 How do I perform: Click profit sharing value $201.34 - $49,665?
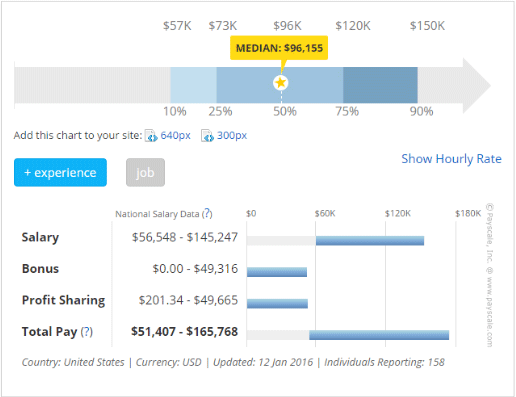[x=188, y=300]
